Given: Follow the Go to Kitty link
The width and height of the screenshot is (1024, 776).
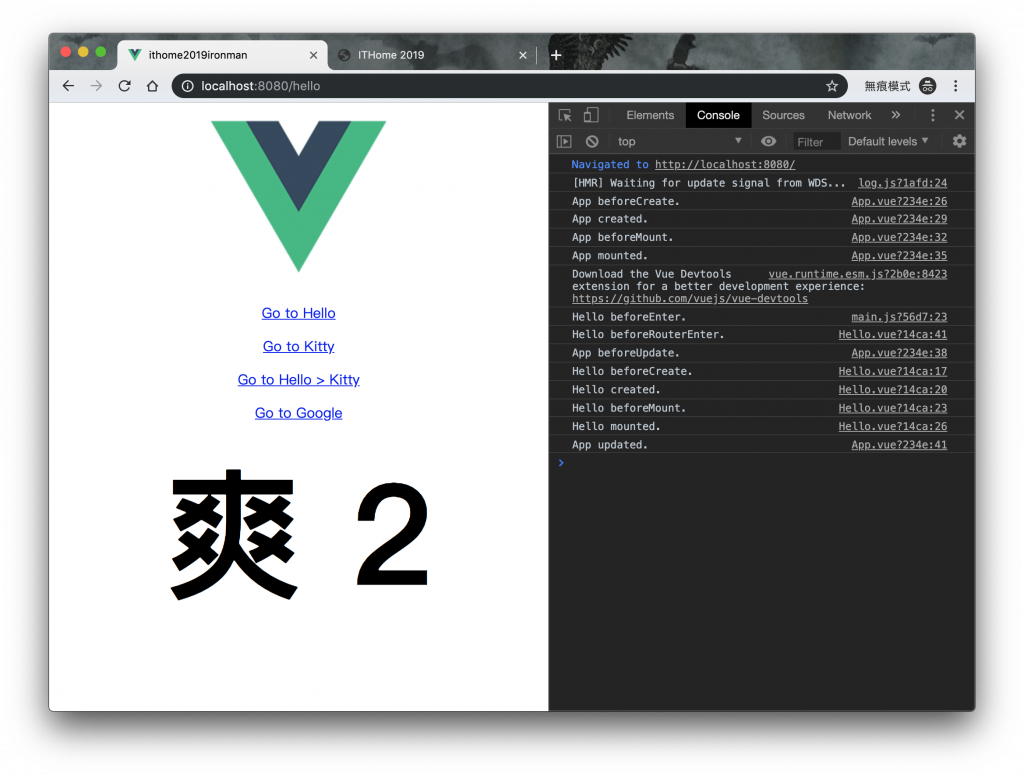Looking at the screenshot, I should point(298,346).
